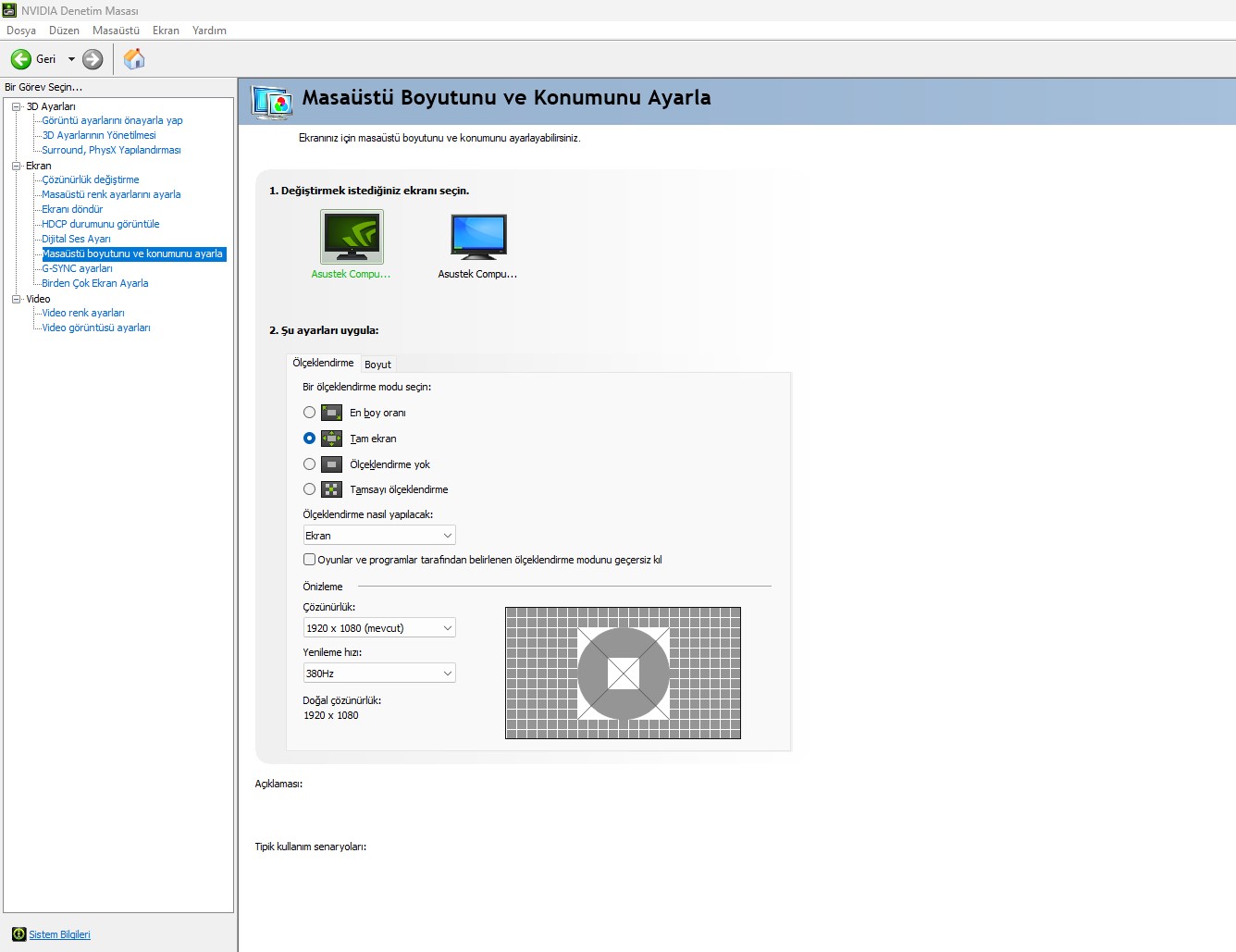Click the forward arrow toolbar icon
Screen dimensions: 1236x952
pyautogui.click(x=93, y=59)
